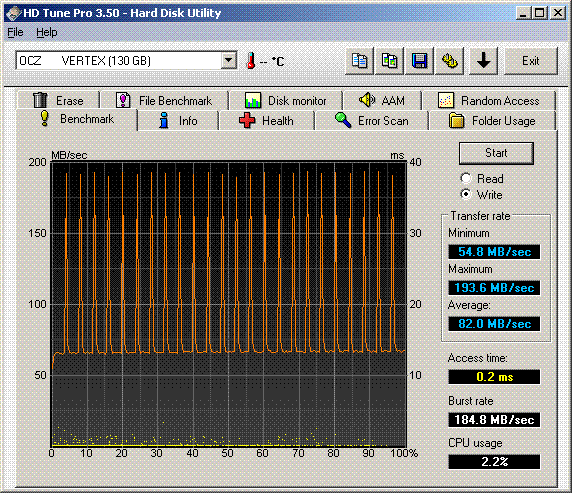This screenshot has height=493, width=572.
Task: Click the copy text to clipboard icon
Action: (x=359, y=61)
